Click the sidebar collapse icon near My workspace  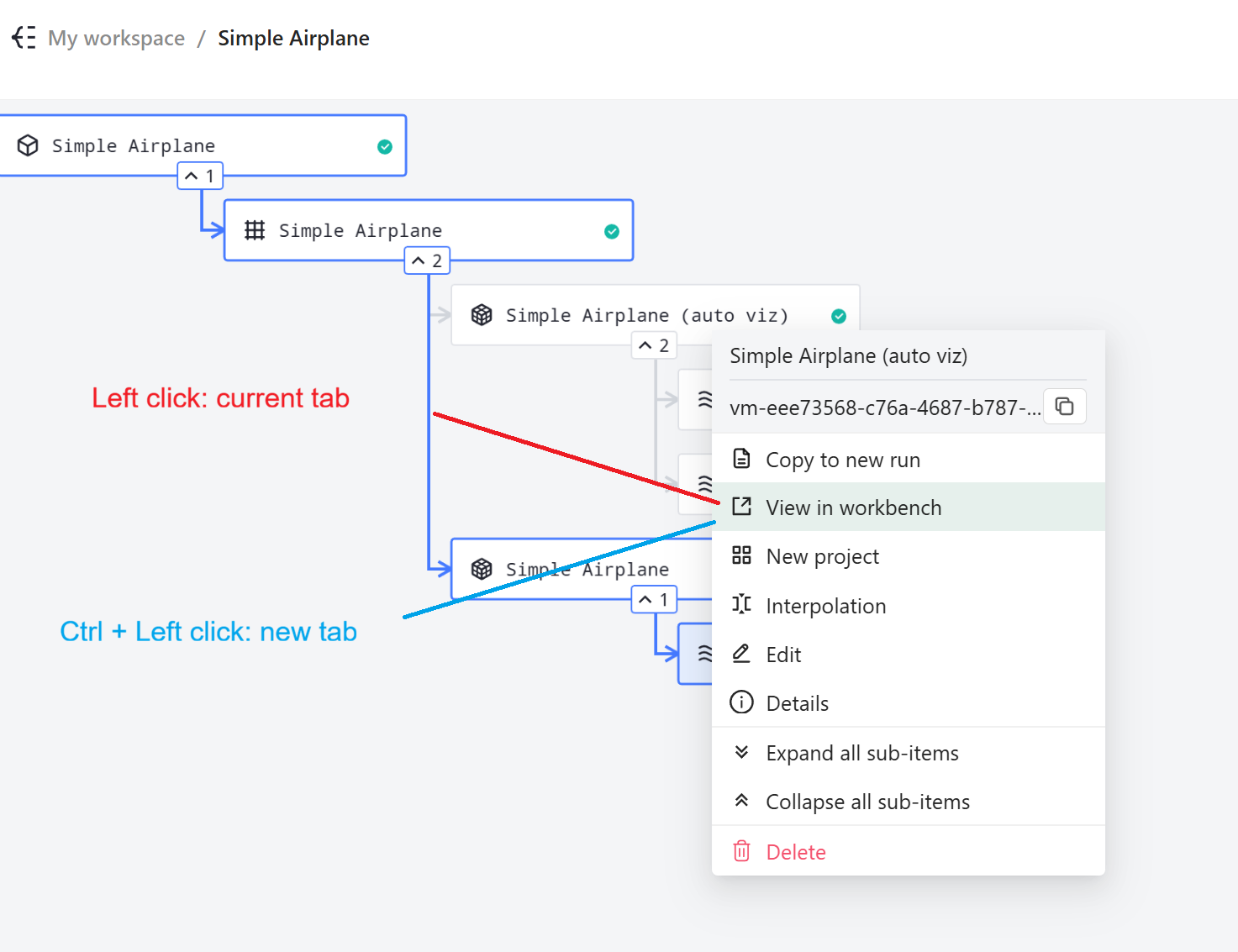(24, 38)
